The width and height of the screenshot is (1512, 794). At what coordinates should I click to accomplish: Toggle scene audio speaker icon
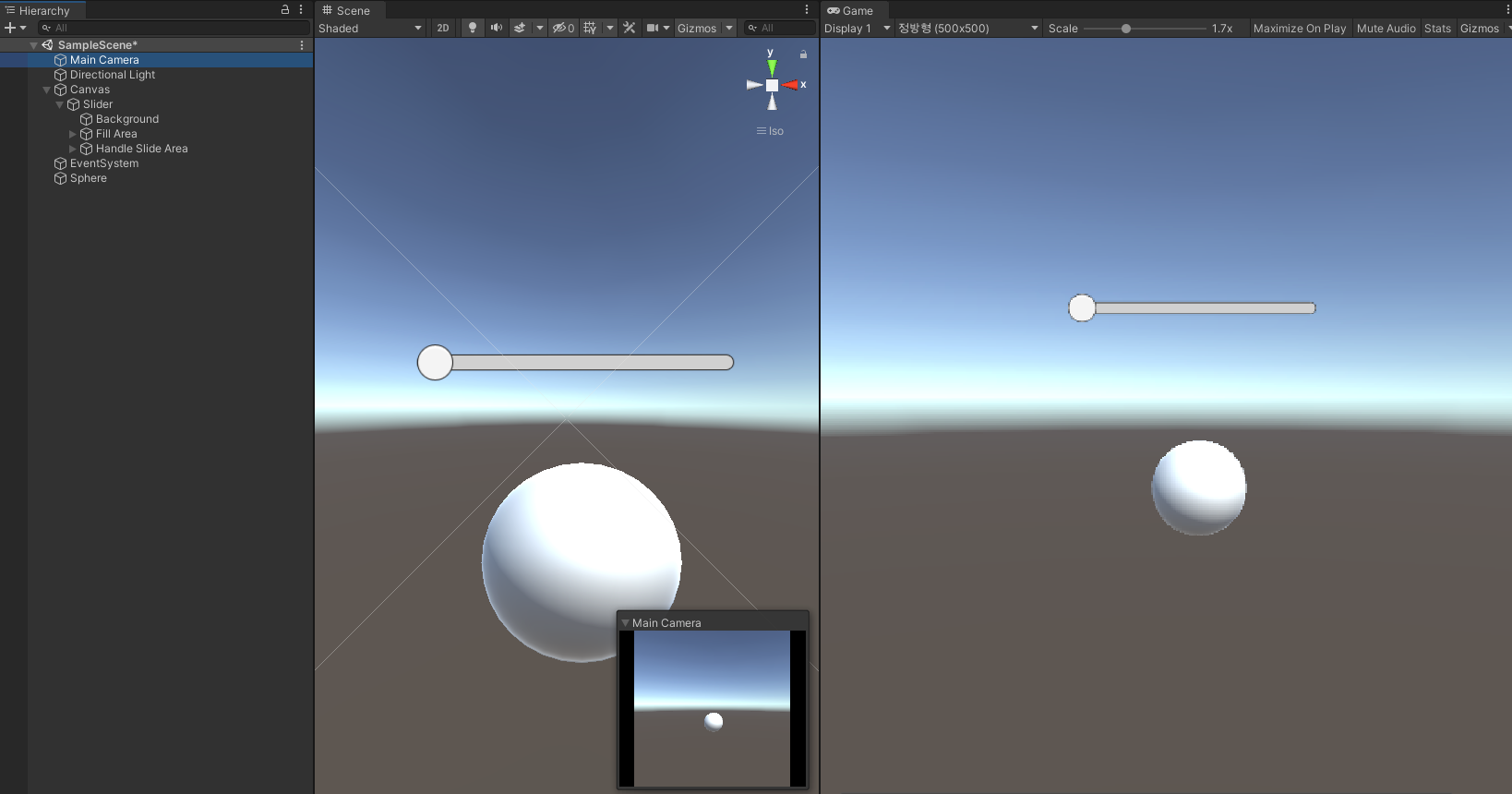[497, 28]
